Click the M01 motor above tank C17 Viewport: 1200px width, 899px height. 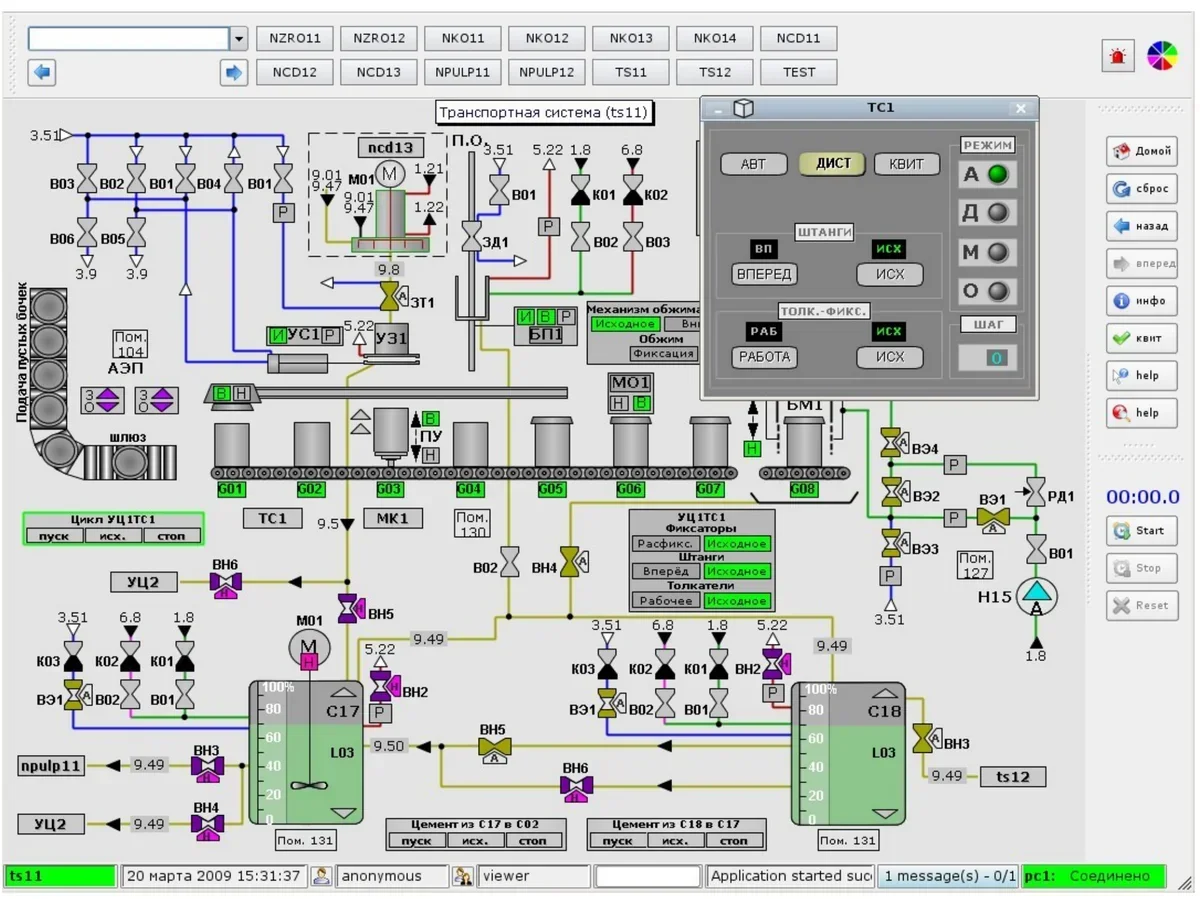309,648
